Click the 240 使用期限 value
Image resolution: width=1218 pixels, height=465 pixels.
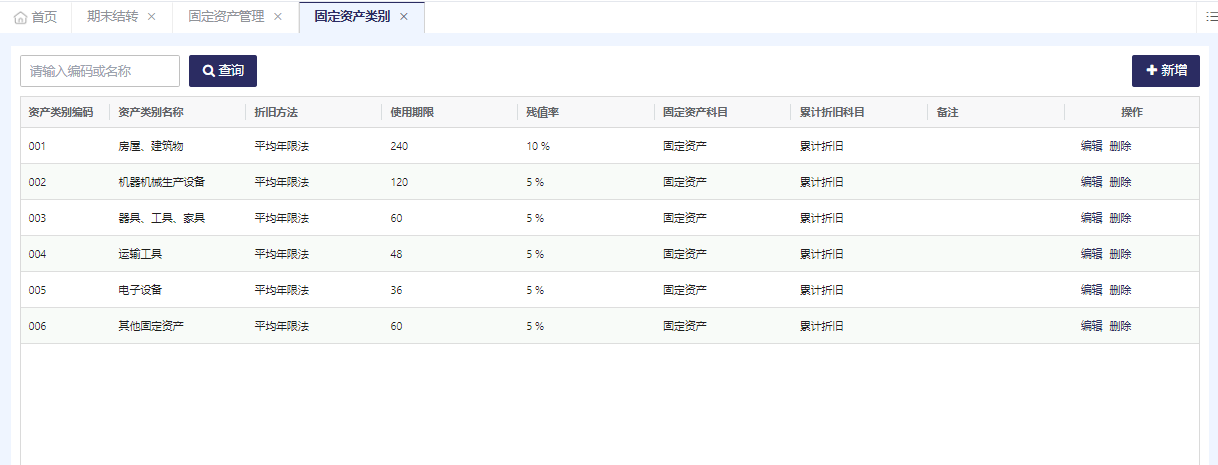click(x=400, y=146)
